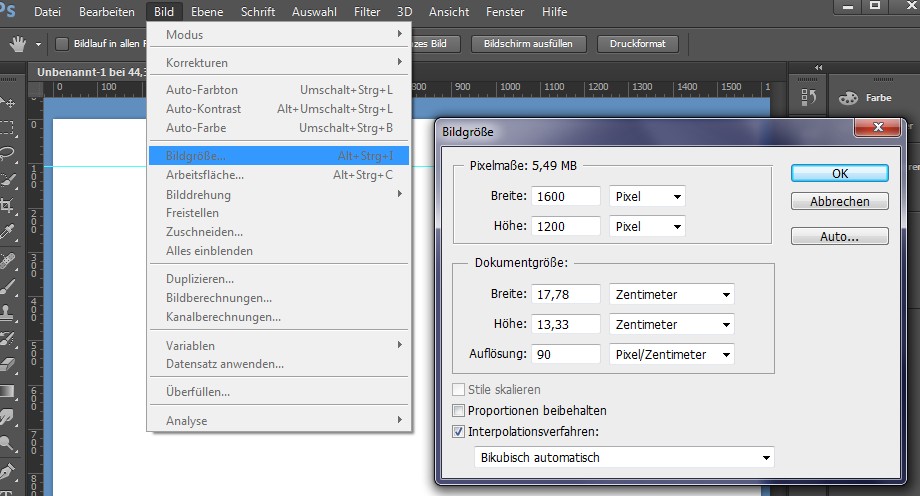
Task: Open the Farbe color palette panel
Action: [865, 98]
